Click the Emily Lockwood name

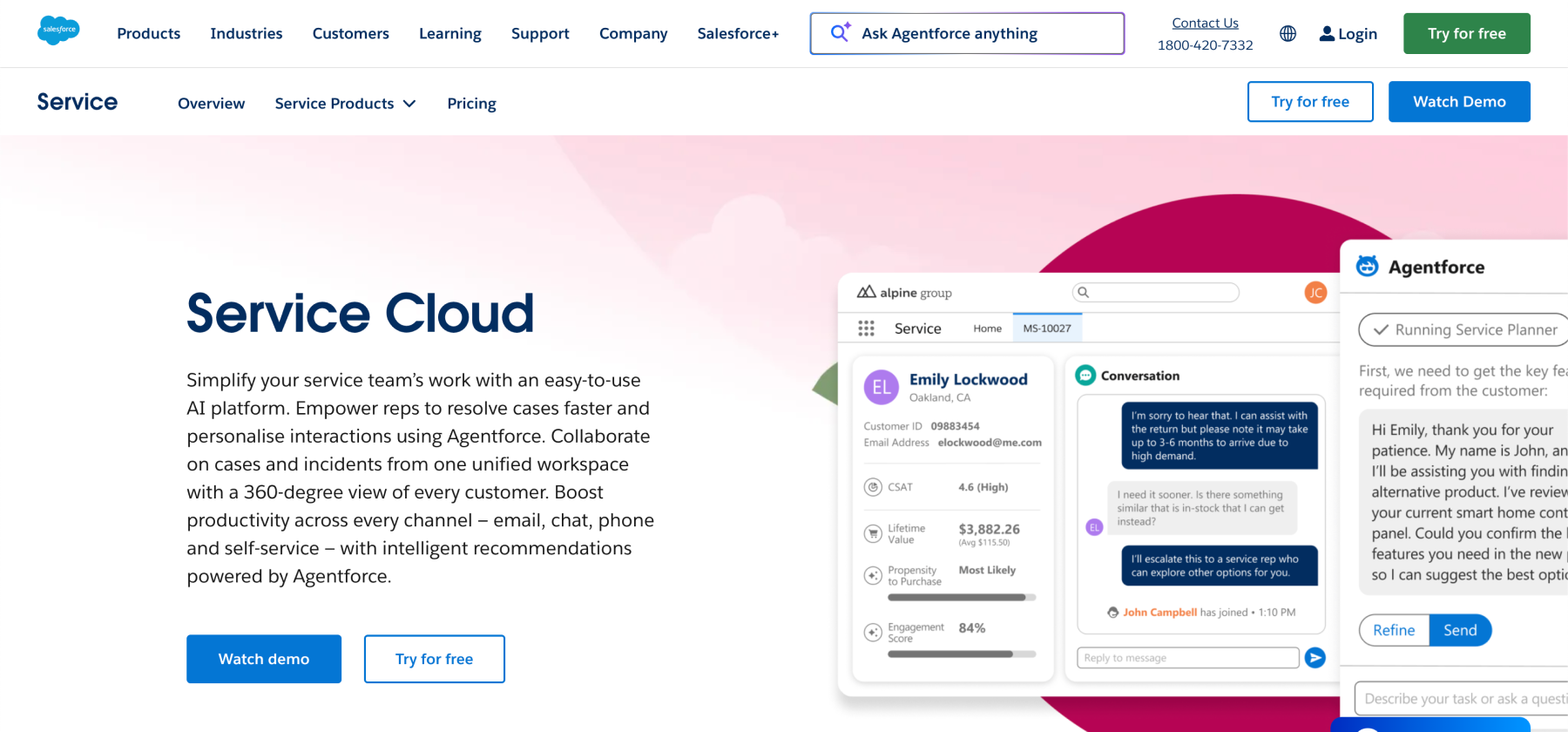click(x=969, y=379)
